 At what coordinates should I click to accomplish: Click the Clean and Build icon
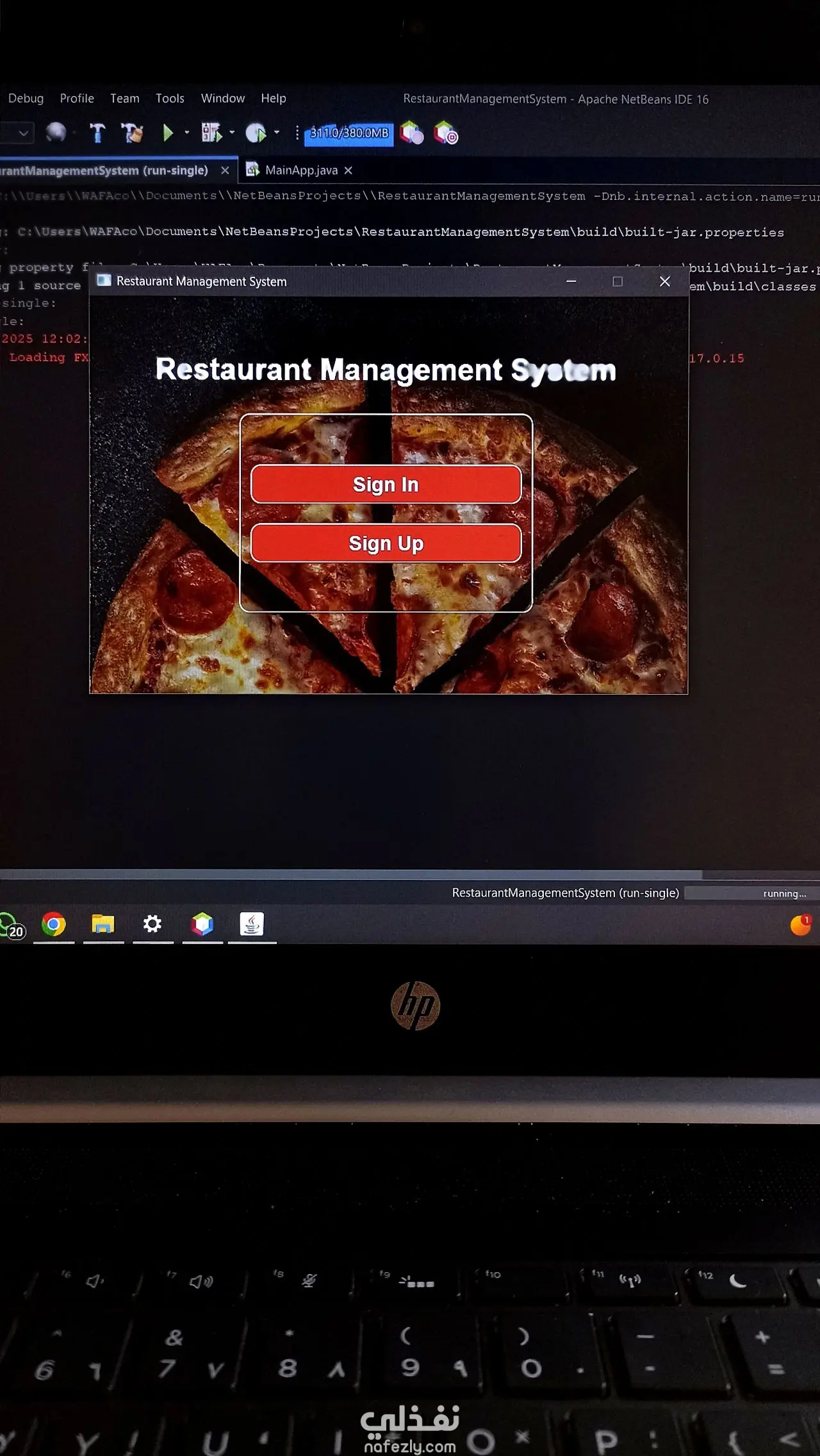[x=132, y=133]
